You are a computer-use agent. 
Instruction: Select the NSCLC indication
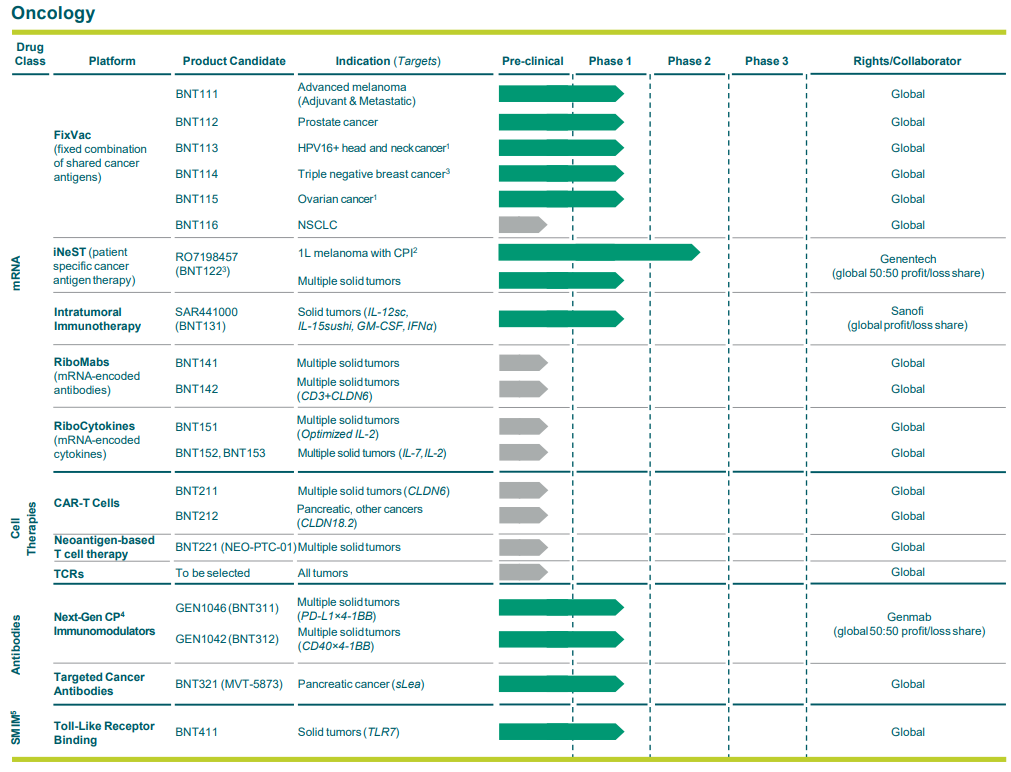click(x=317, y=225)
